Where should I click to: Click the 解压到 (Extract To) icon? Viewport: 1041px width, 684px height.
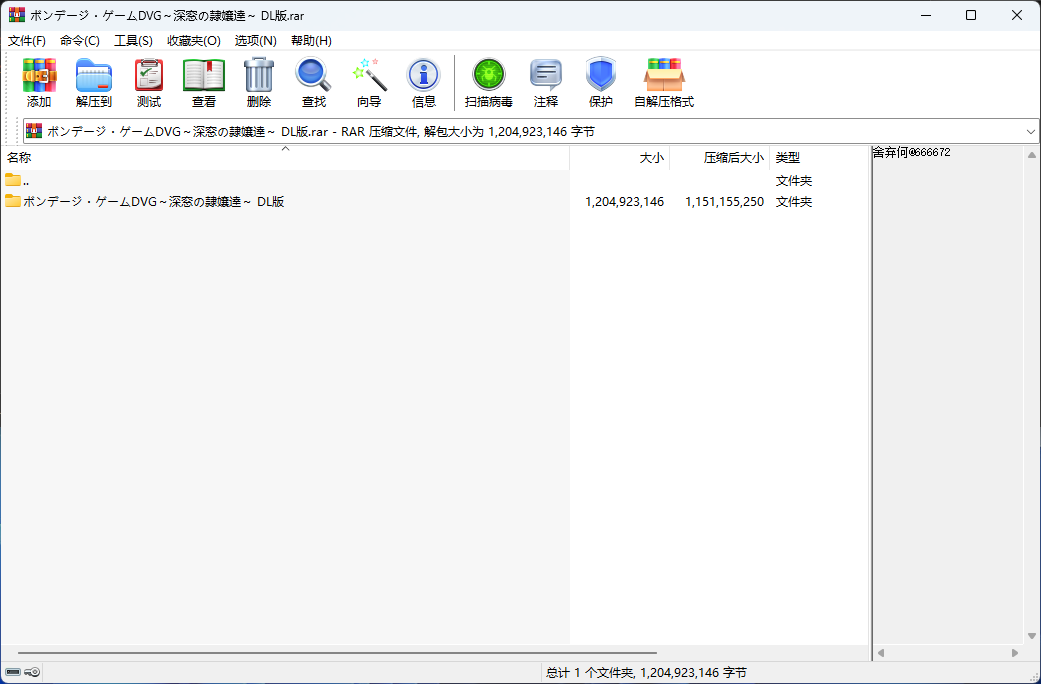[94, 82]
